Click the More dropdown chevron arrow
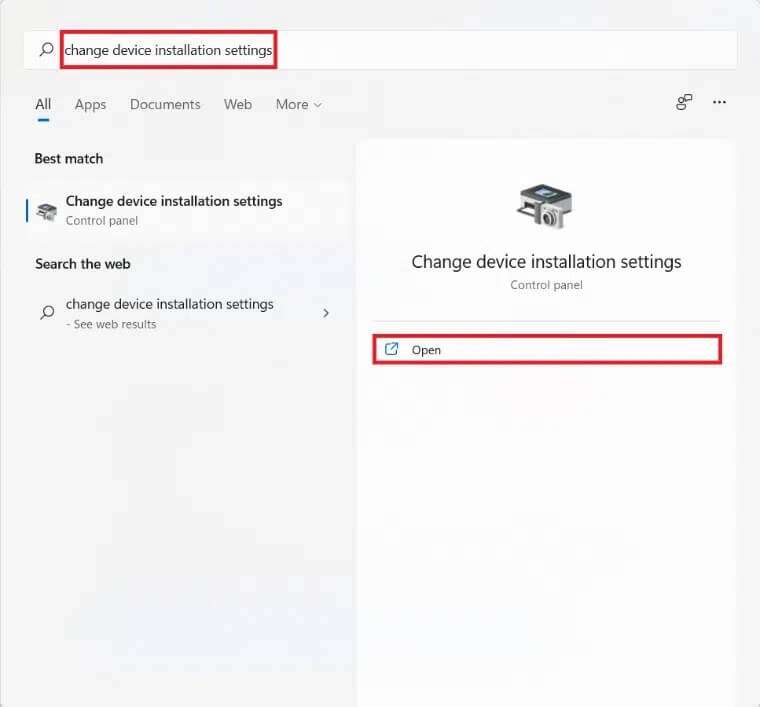This screenshot has height=707, width=760. [x=317, y=105]
